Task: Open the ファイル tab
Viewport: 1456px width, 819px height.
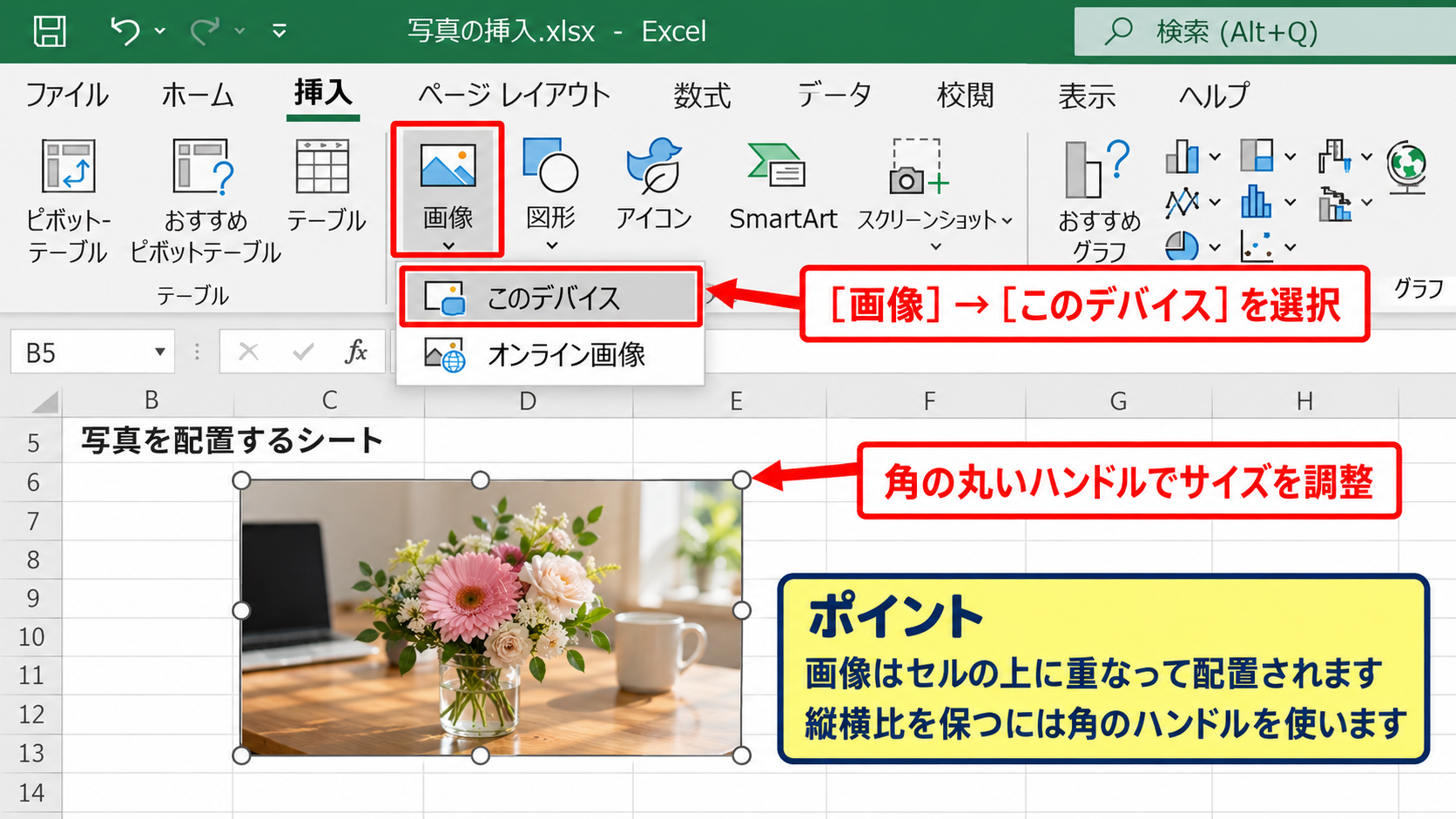Action: pyautogui.click(x=67, y=94)
